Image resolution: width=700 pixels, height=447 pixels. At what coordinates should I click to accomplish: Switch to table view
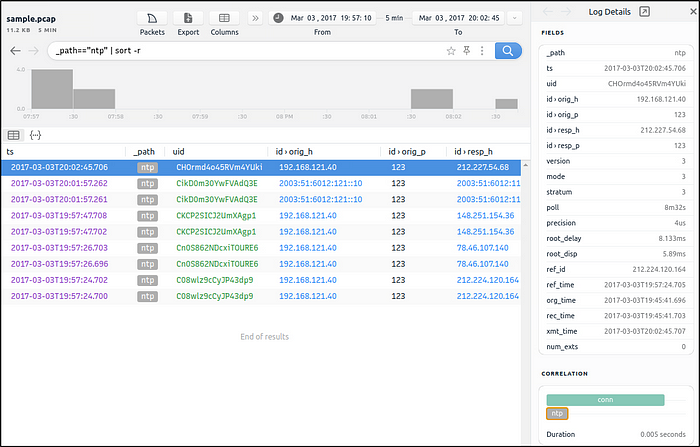[14, 134]
